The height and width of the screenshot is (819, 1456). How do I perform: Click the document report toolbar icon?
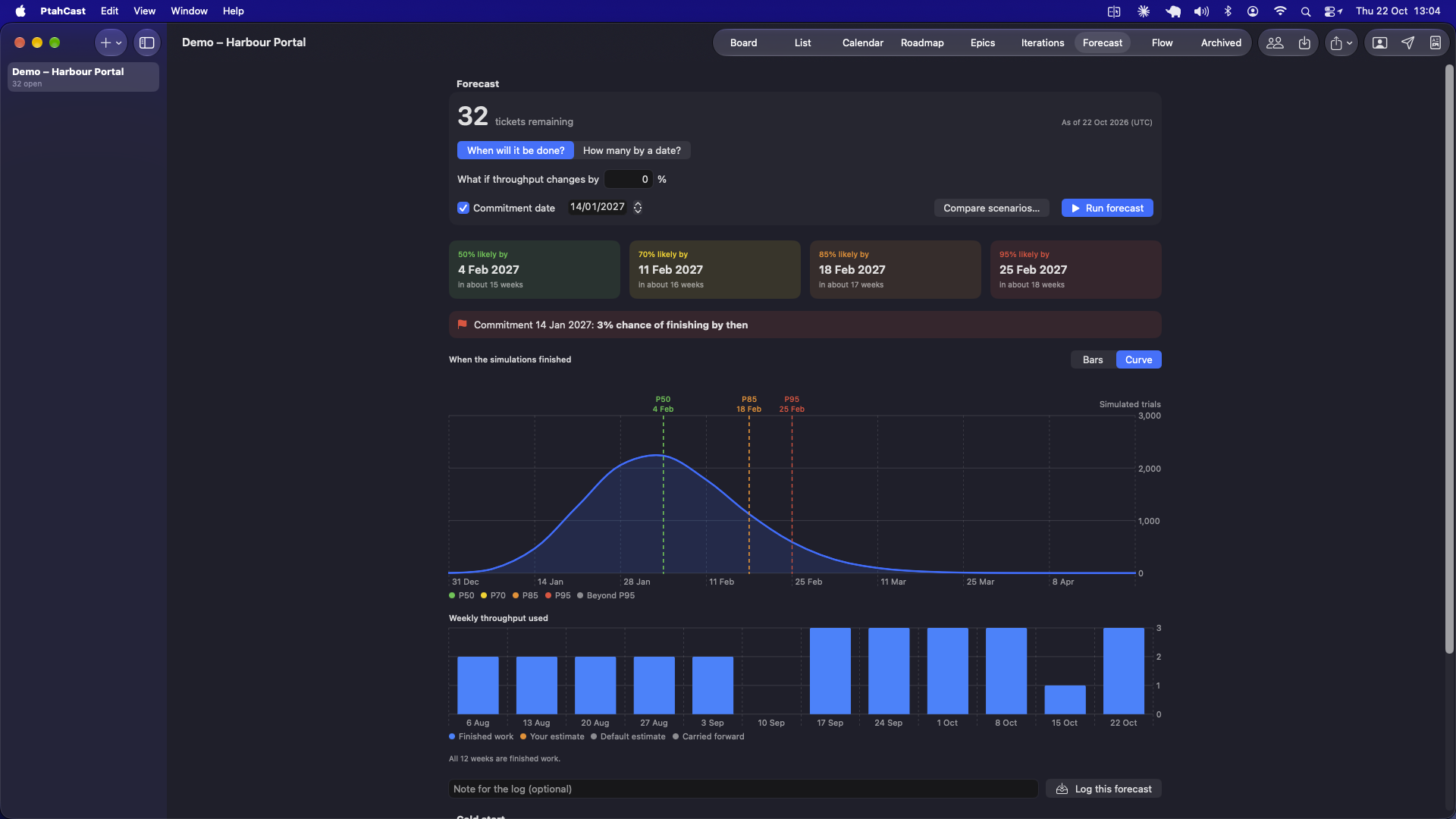point(1436,43)
